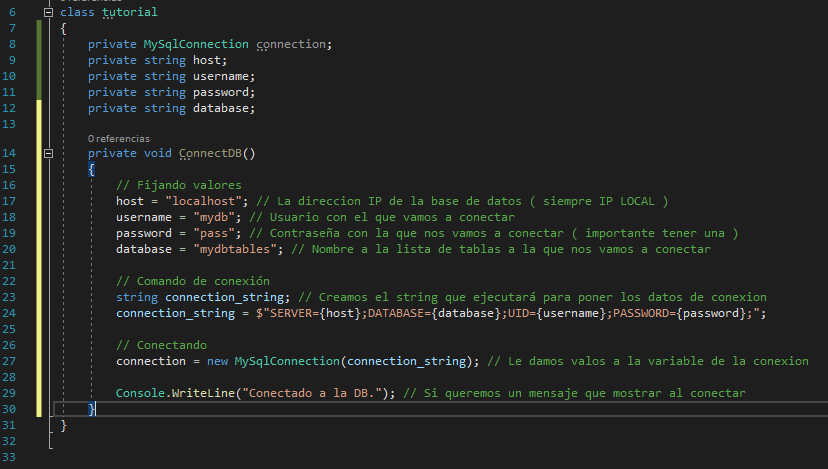Click the "pass" password string
828x469 pixels.
214,233
